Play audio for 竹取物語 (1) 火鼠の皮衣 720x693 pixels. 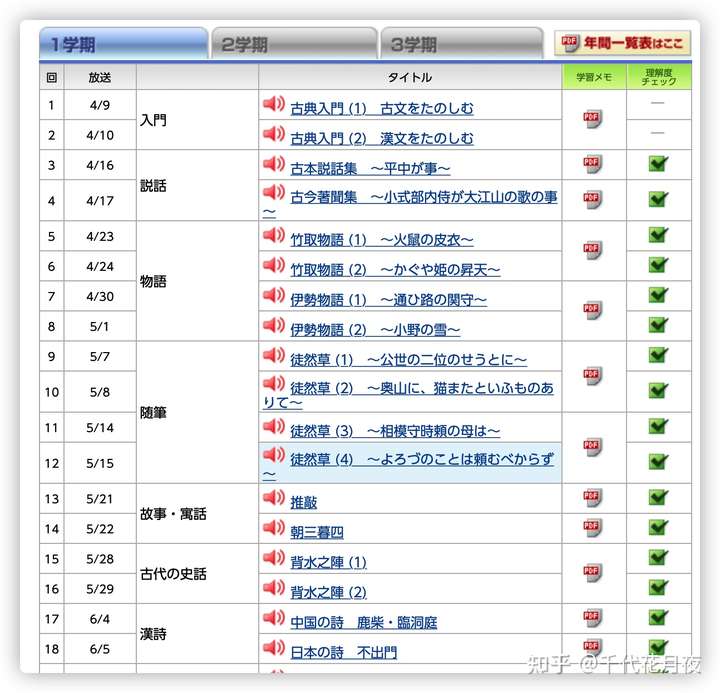[x=274, y=235]
